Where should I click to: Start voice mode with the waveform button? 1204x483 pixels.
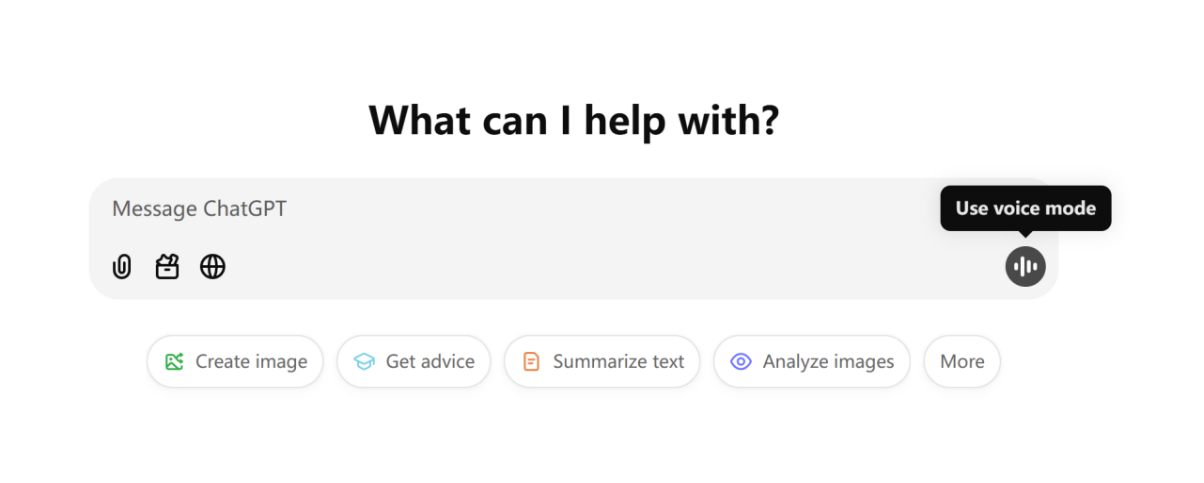[x=1025, y=266]
